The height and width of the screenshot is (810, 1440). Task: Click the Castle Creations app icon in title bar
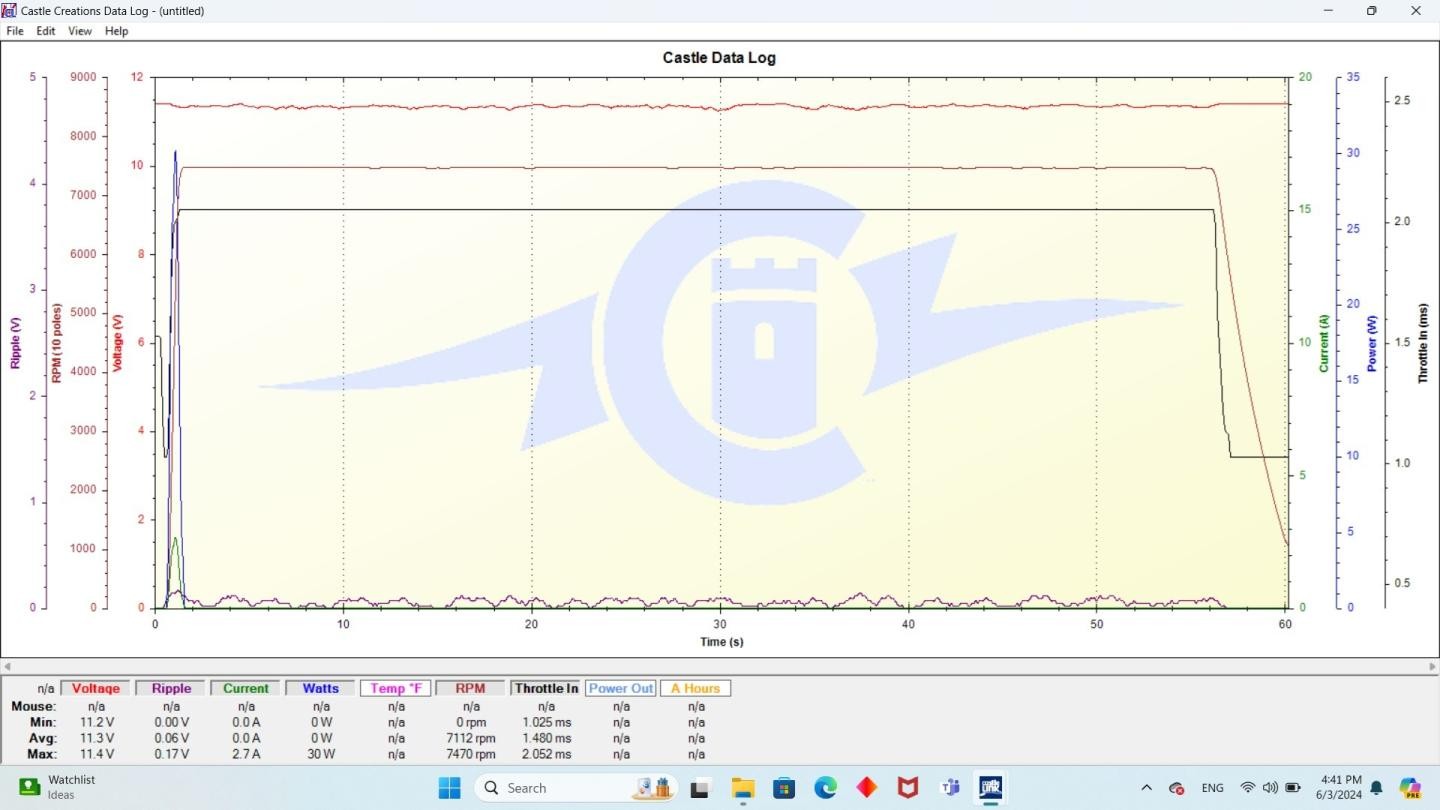9,11
